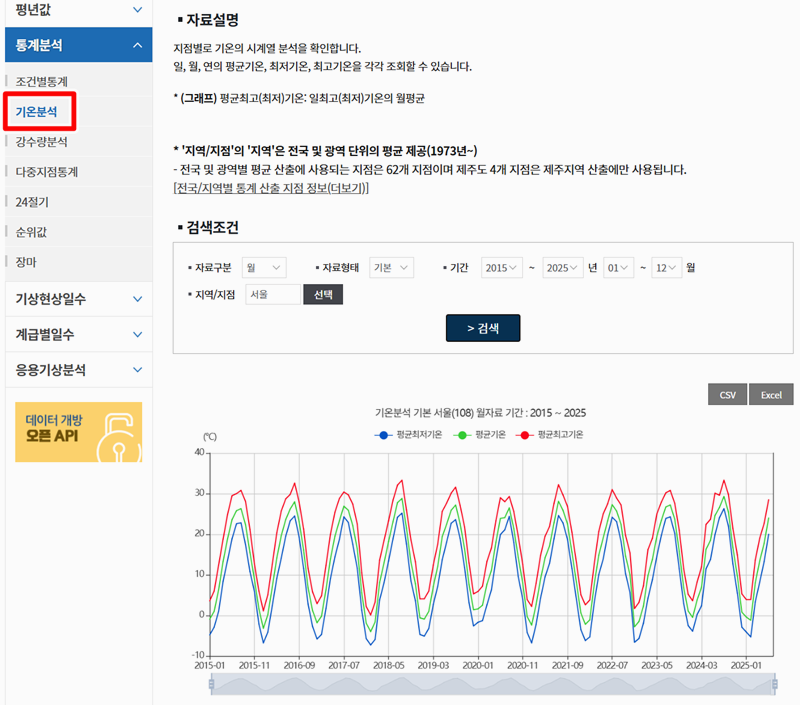Open the start month dropdown 01

pos(618,268)
